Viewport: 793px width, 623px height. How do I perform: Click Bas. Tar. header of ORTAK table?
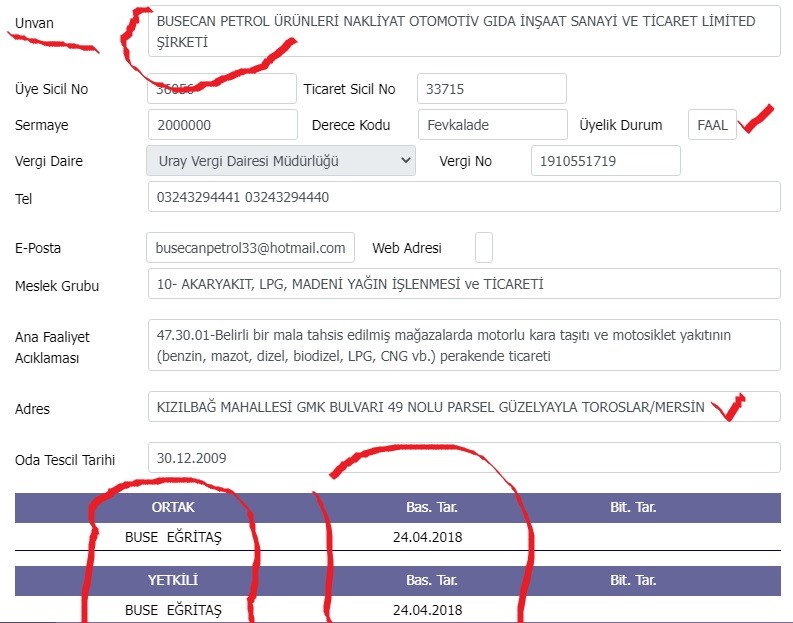pyautogui.click(x=431, y=507)
